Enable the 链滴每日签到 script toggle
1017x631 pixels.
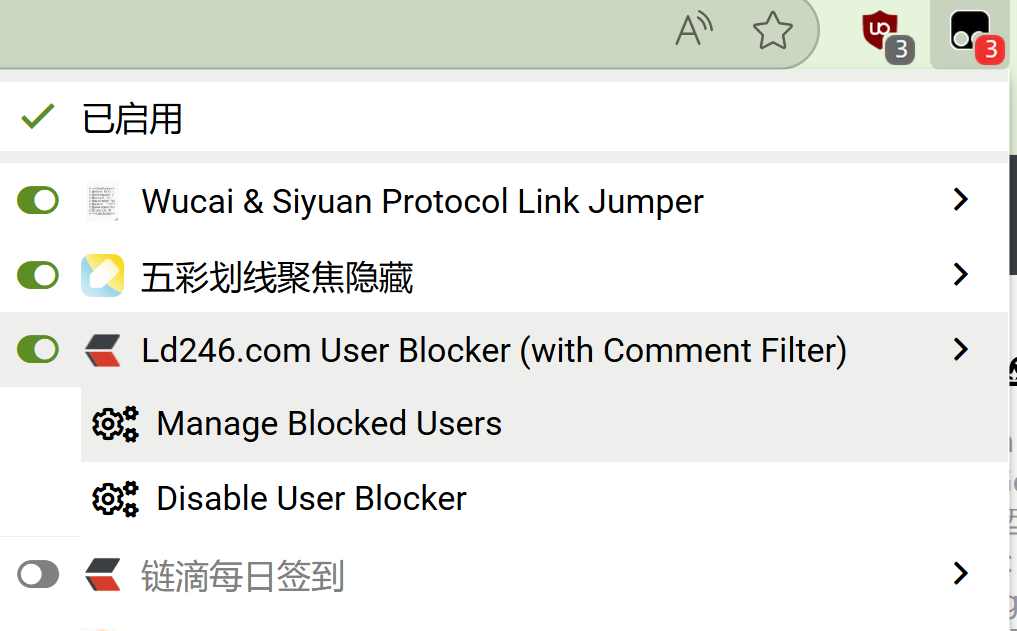click(x=38, y=575)
